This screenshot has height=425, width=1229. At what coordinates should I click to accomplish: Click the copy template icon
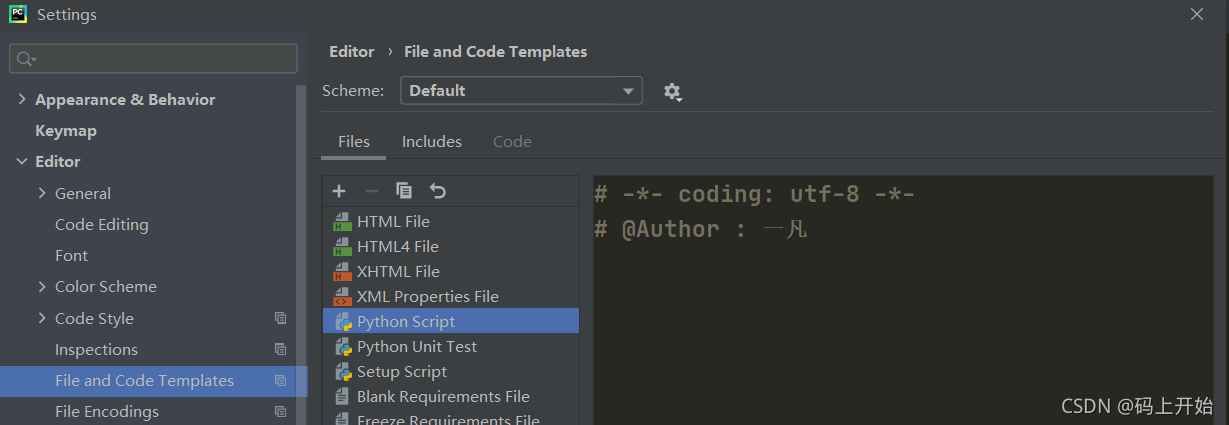404,191
